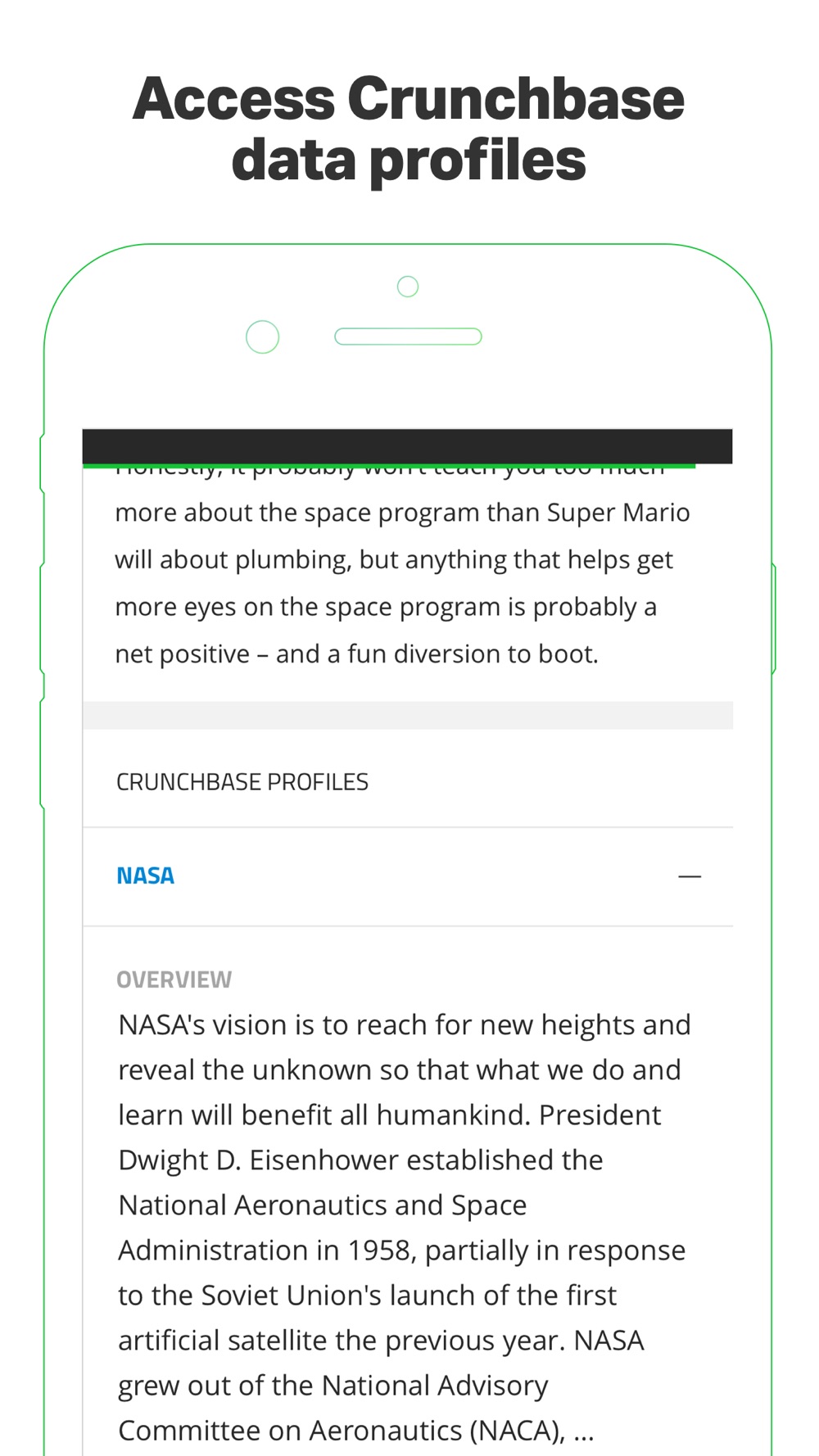819x1456 pixels.
Task: Click the gray divider band above Crunchbase Profiles
Action: [407, 715]
